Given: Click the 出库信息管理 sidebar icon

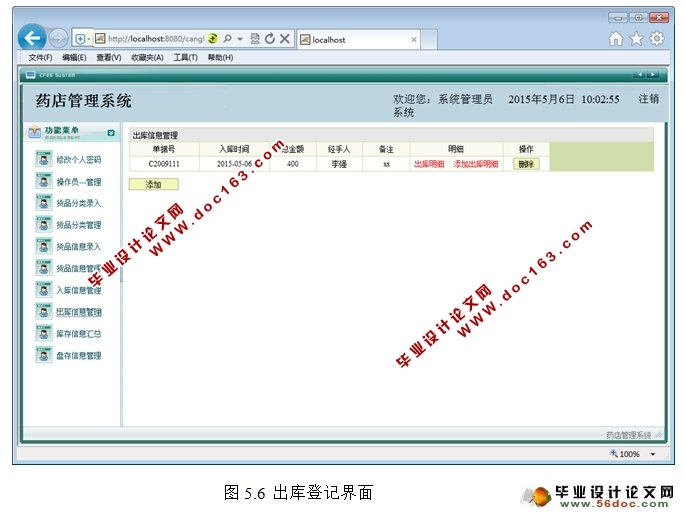Looking at the screenshot, I should [x=44, y=312].
